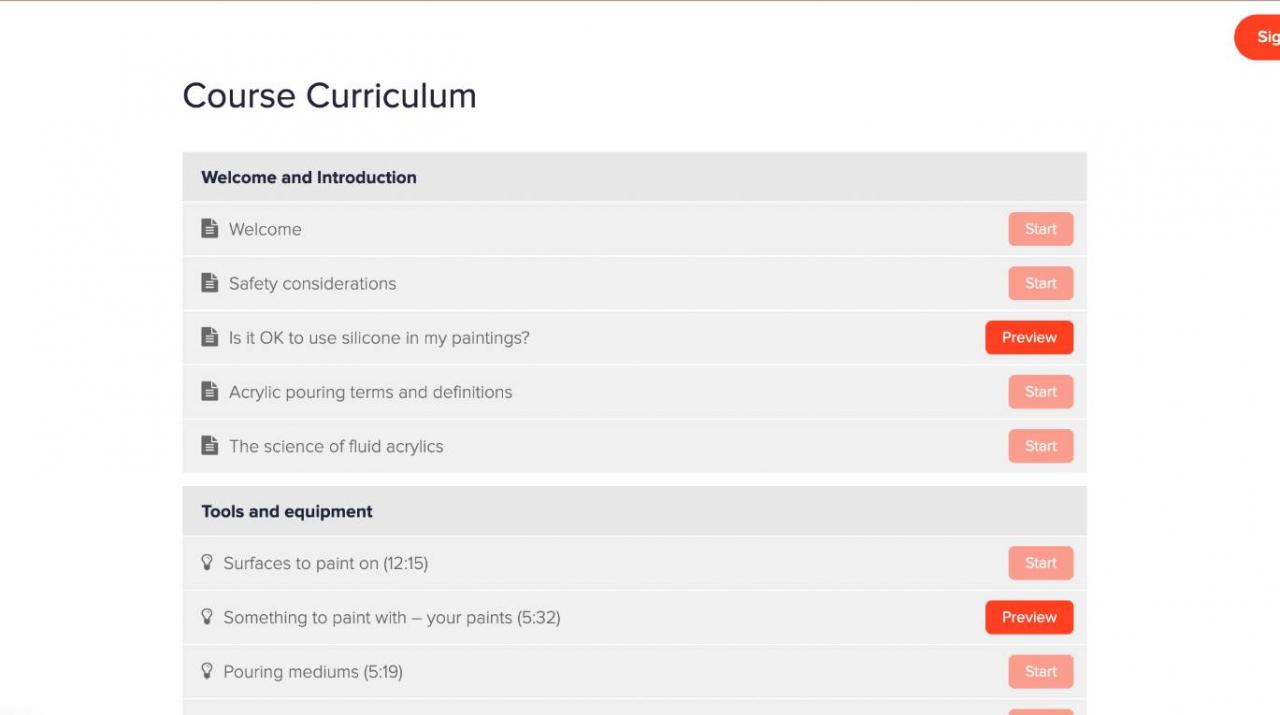Viewport: 1280px width, 715px height.
Task: Click document icon beside science of fluid acrylics
Action: coord(209,445)
